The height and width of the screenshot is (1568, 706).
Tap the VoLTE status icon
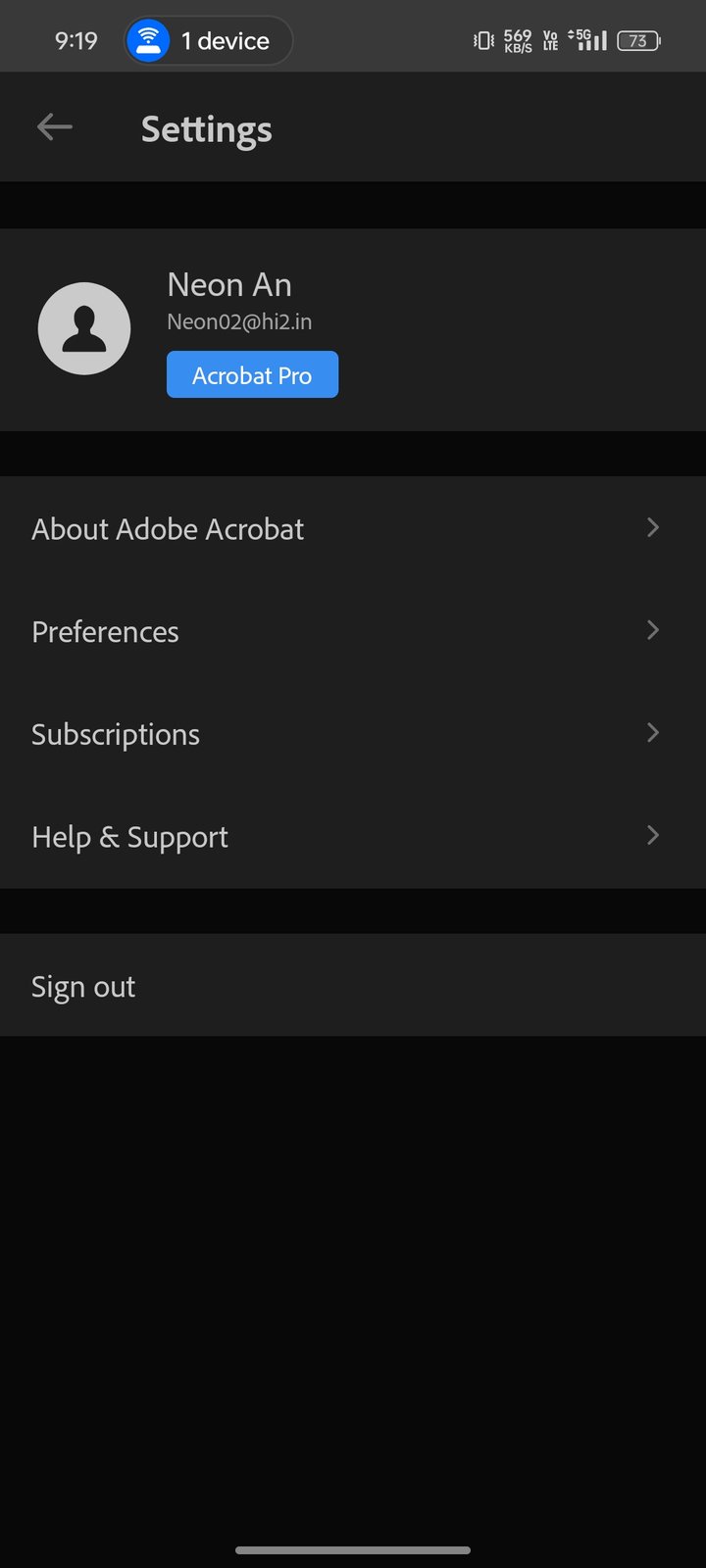[550, 41]
